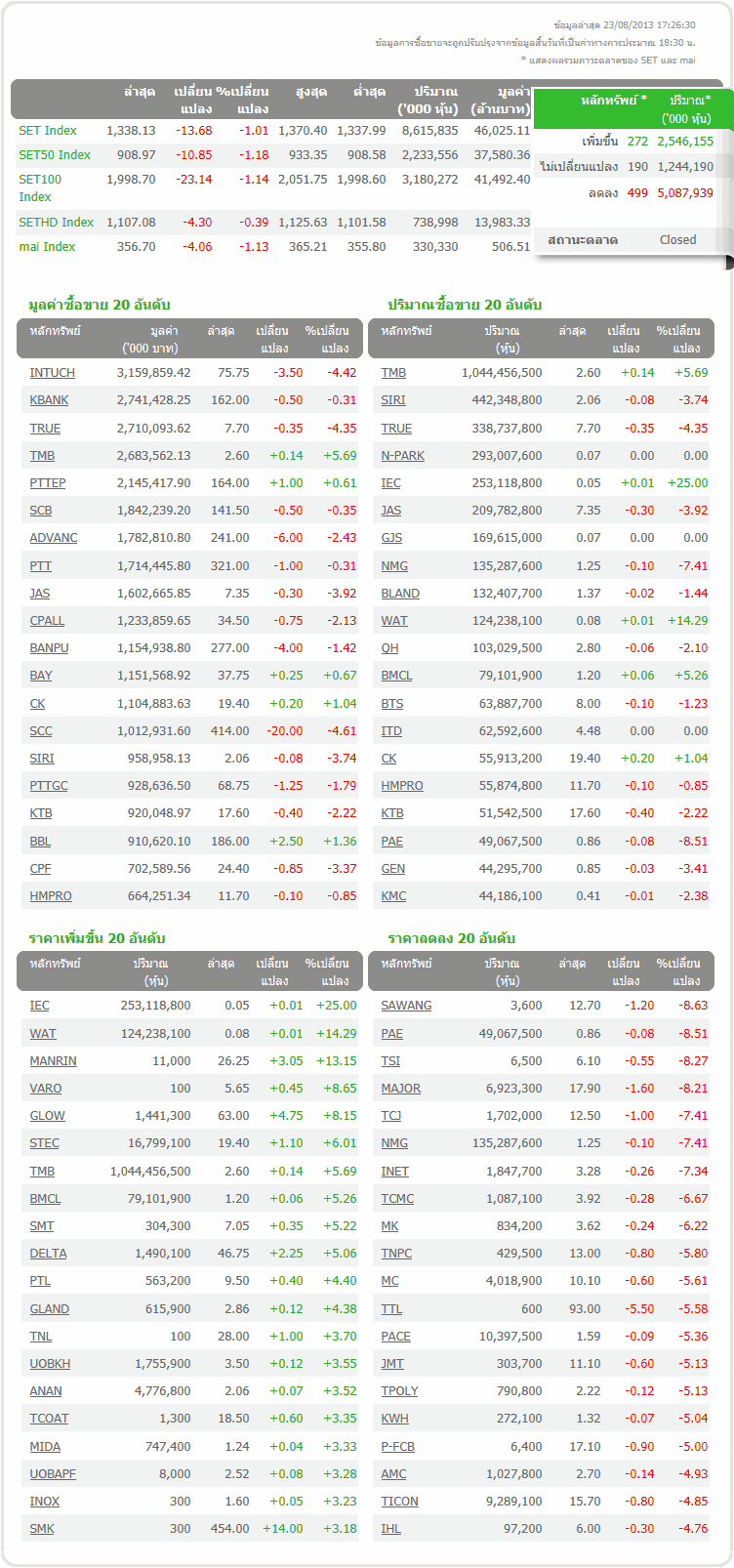Open the INTUCH stock link

click(x=52, y=373)
